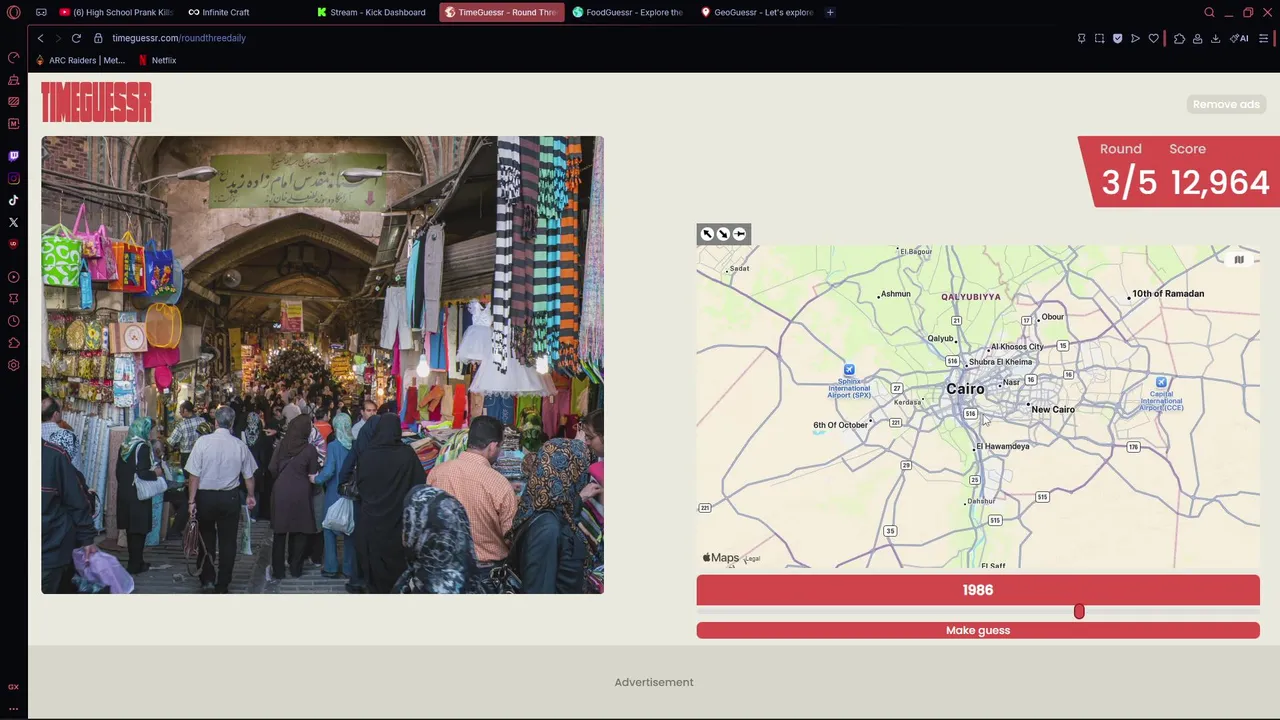This screenshot has height=720, width=1280.
Task: Select the TimeGuessr Round Three tab
Action: pyautogui.click(x=501, y=12)
